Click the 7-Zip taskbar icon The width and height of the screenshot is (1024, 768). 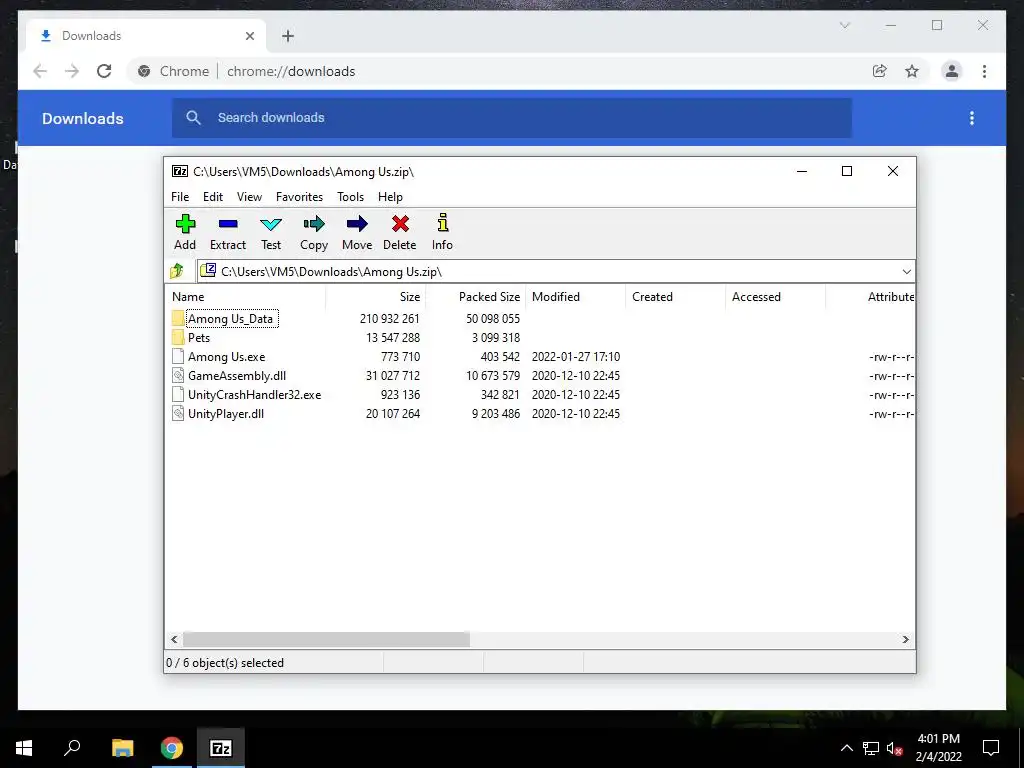(220, 748)
